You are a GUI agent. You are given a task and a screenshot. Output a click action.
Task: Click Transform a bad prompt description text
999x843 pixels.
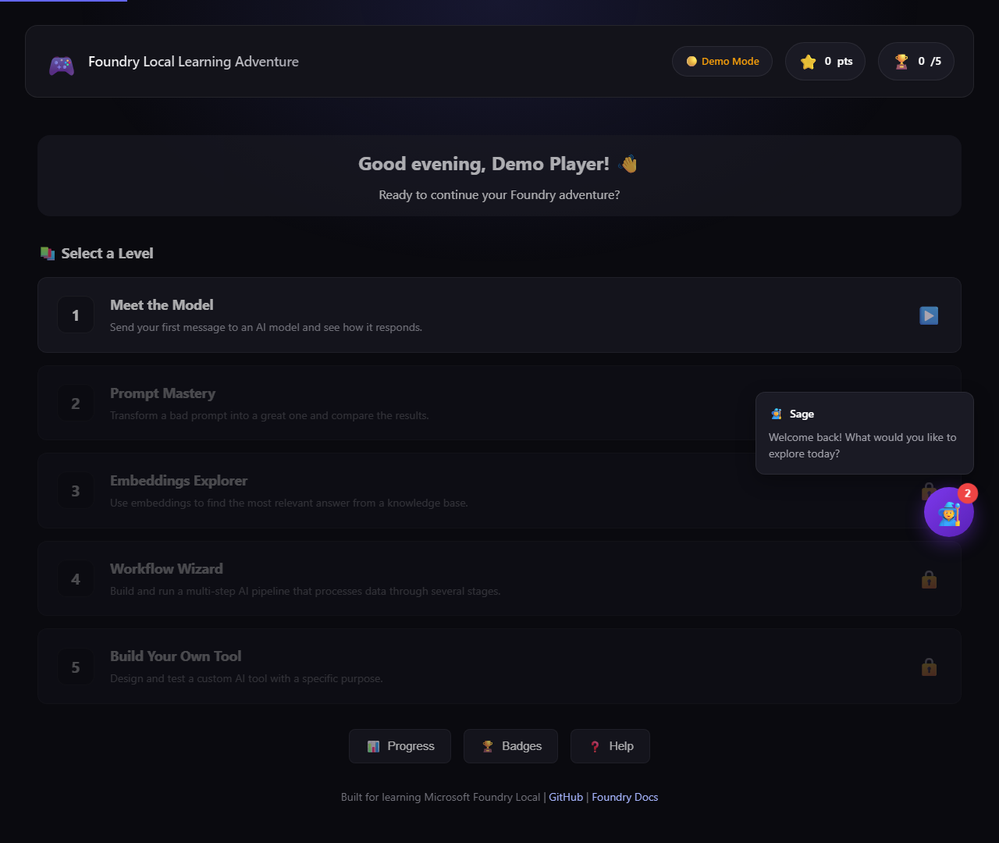[x=269, y=415]
